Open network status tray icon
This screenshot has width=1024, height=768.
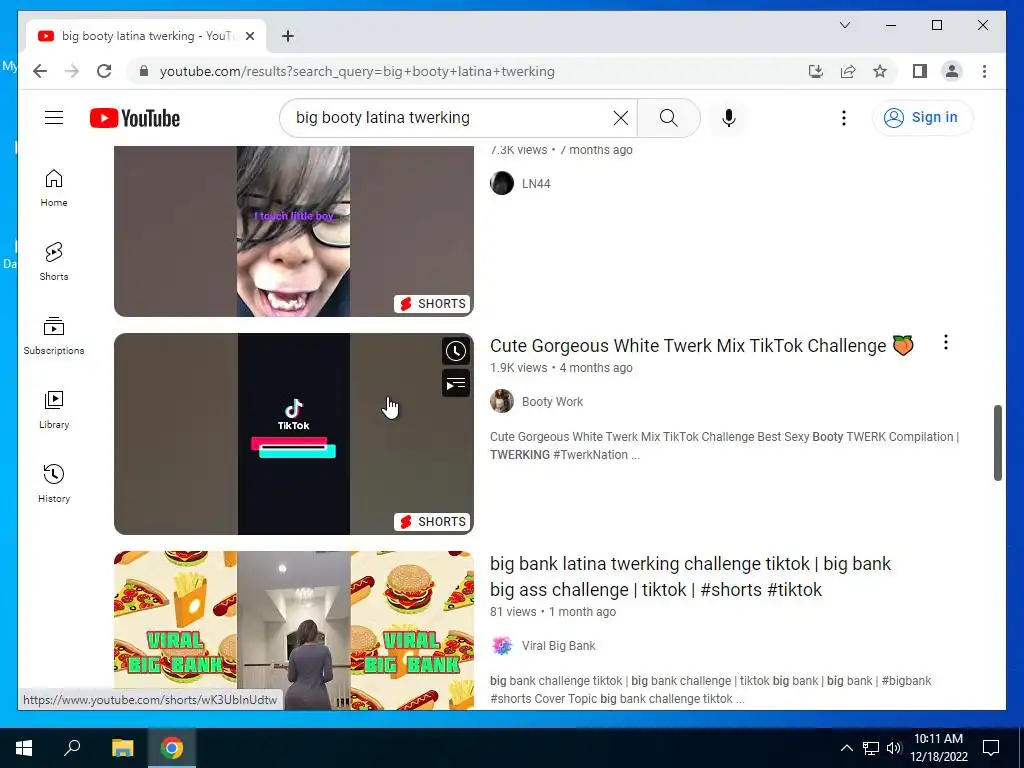click(871, 748)
